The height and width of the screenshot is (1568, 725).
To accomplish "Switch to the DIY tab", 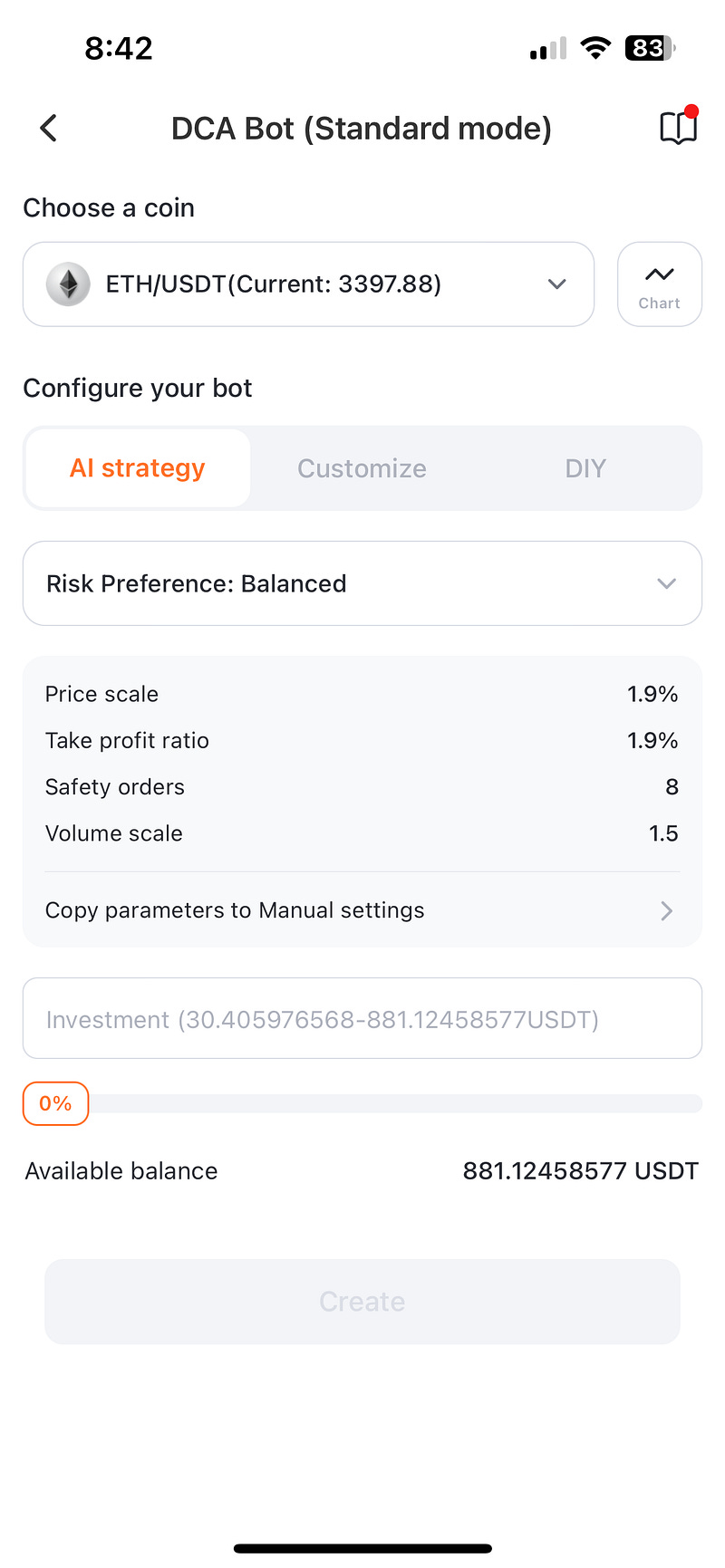I will 585,468.
